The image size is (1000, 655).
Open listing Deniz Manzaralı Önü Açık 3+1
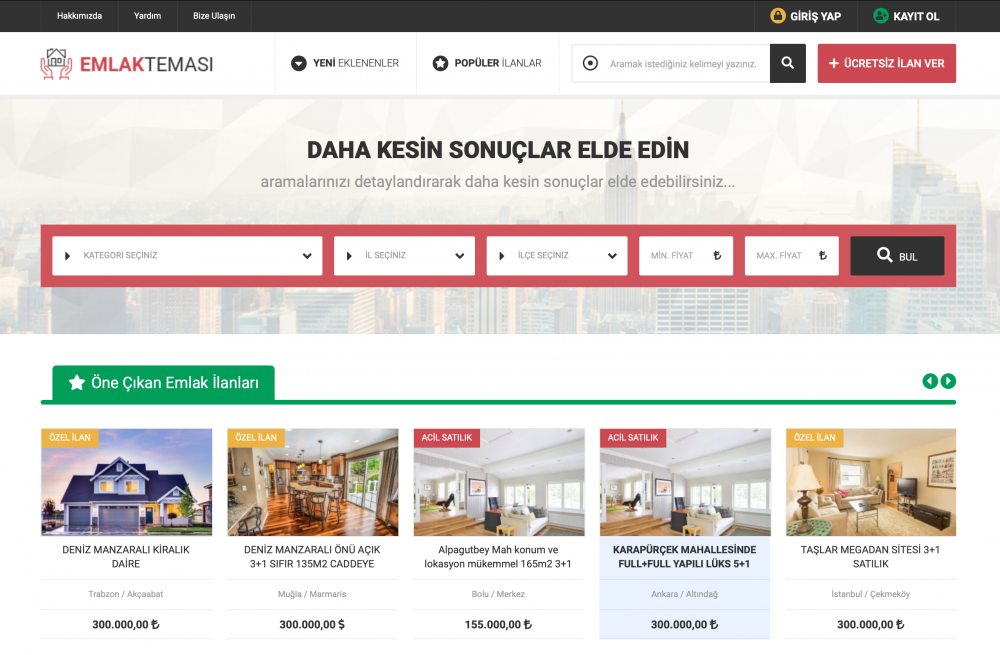pyautogui.click(x=312, y=557)
